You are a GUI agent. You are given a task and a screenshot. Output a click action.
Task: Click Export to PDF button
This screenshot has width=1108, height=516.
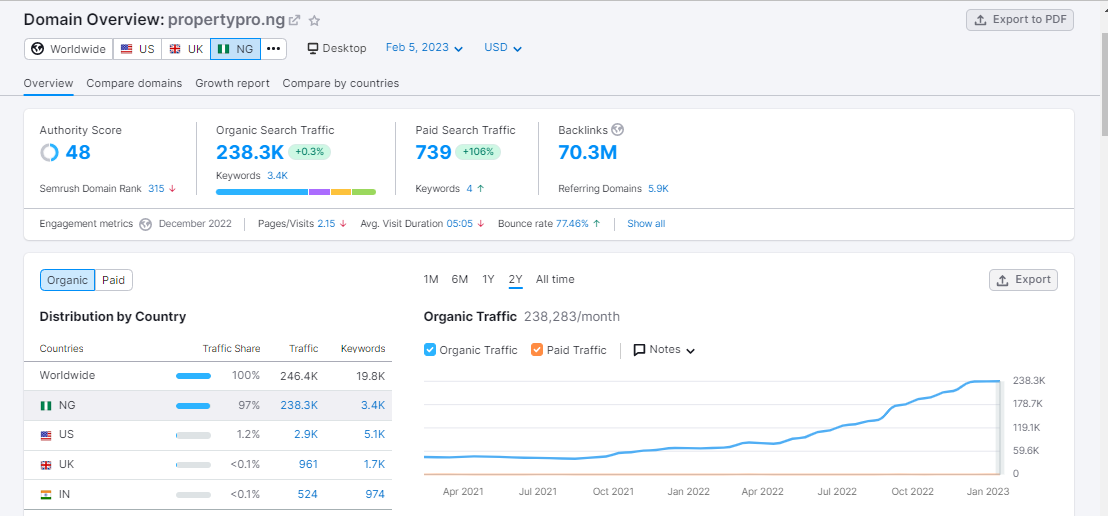coord(1020,20)
